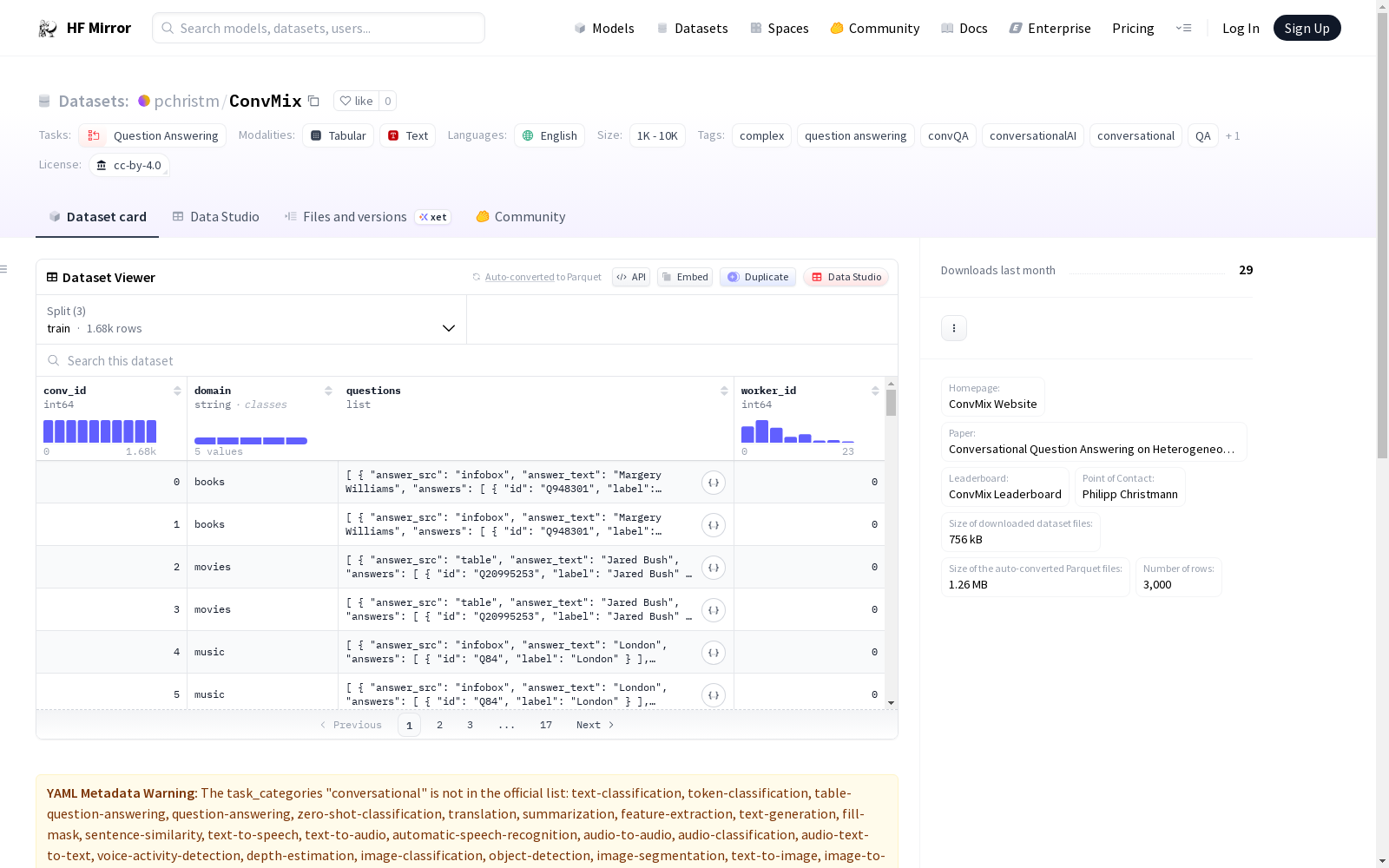Open Enterprise in the top navigation
1389x868 pixels.
[x=1050, y=29]
